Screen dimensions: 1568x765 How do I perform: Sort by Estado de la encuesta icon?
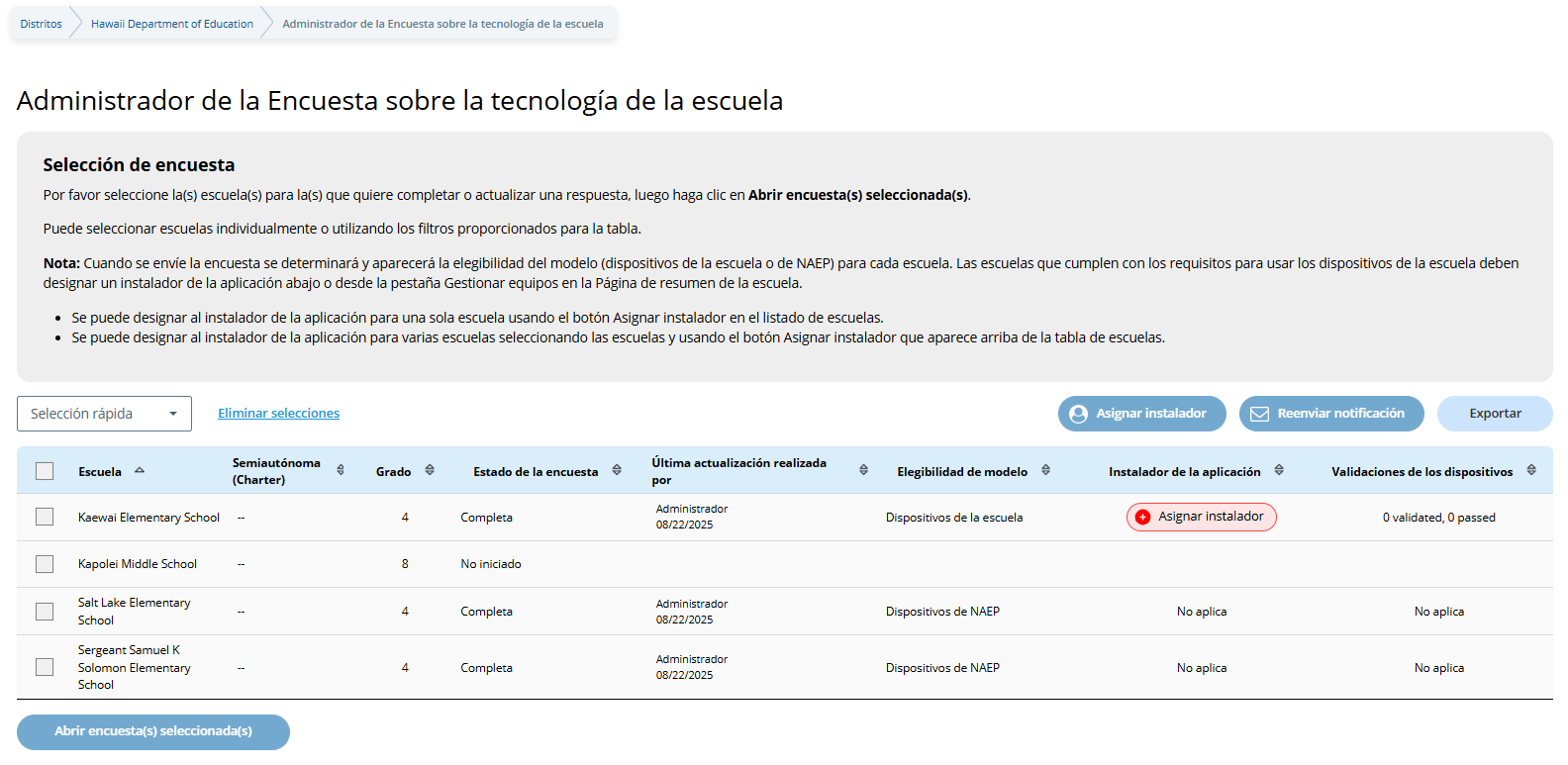point(617,470)
